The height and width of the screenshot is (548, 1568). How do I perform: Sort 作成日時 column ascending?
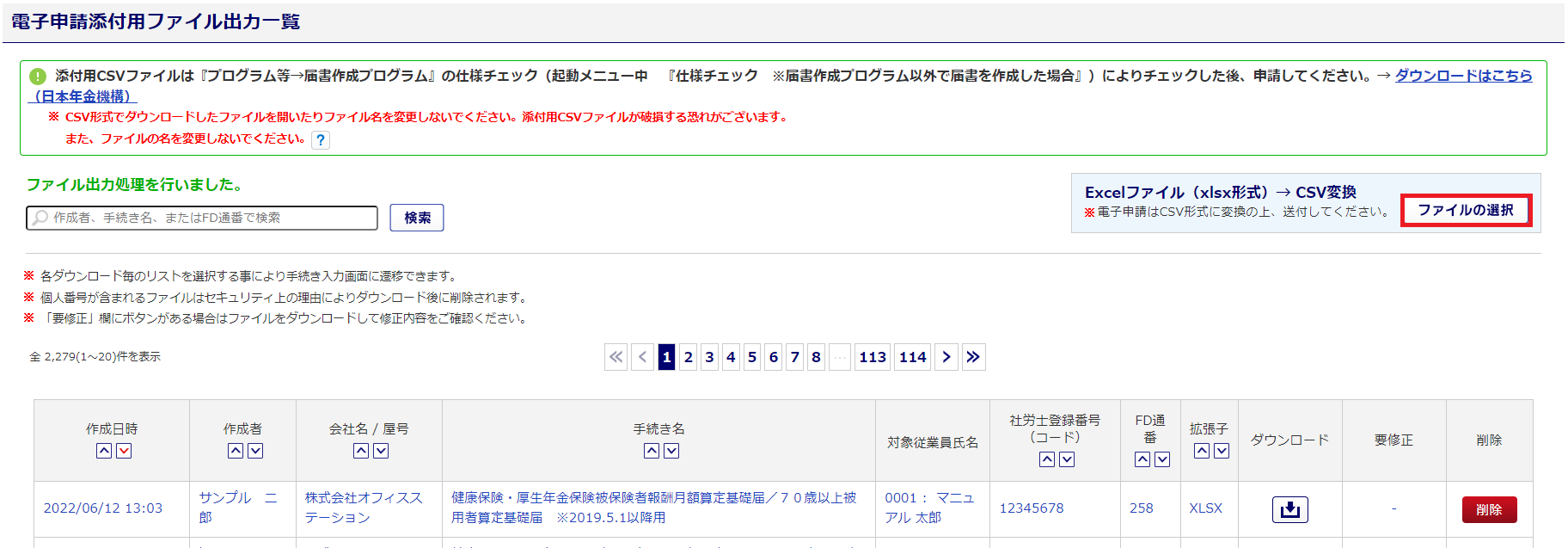pos(104,451)
